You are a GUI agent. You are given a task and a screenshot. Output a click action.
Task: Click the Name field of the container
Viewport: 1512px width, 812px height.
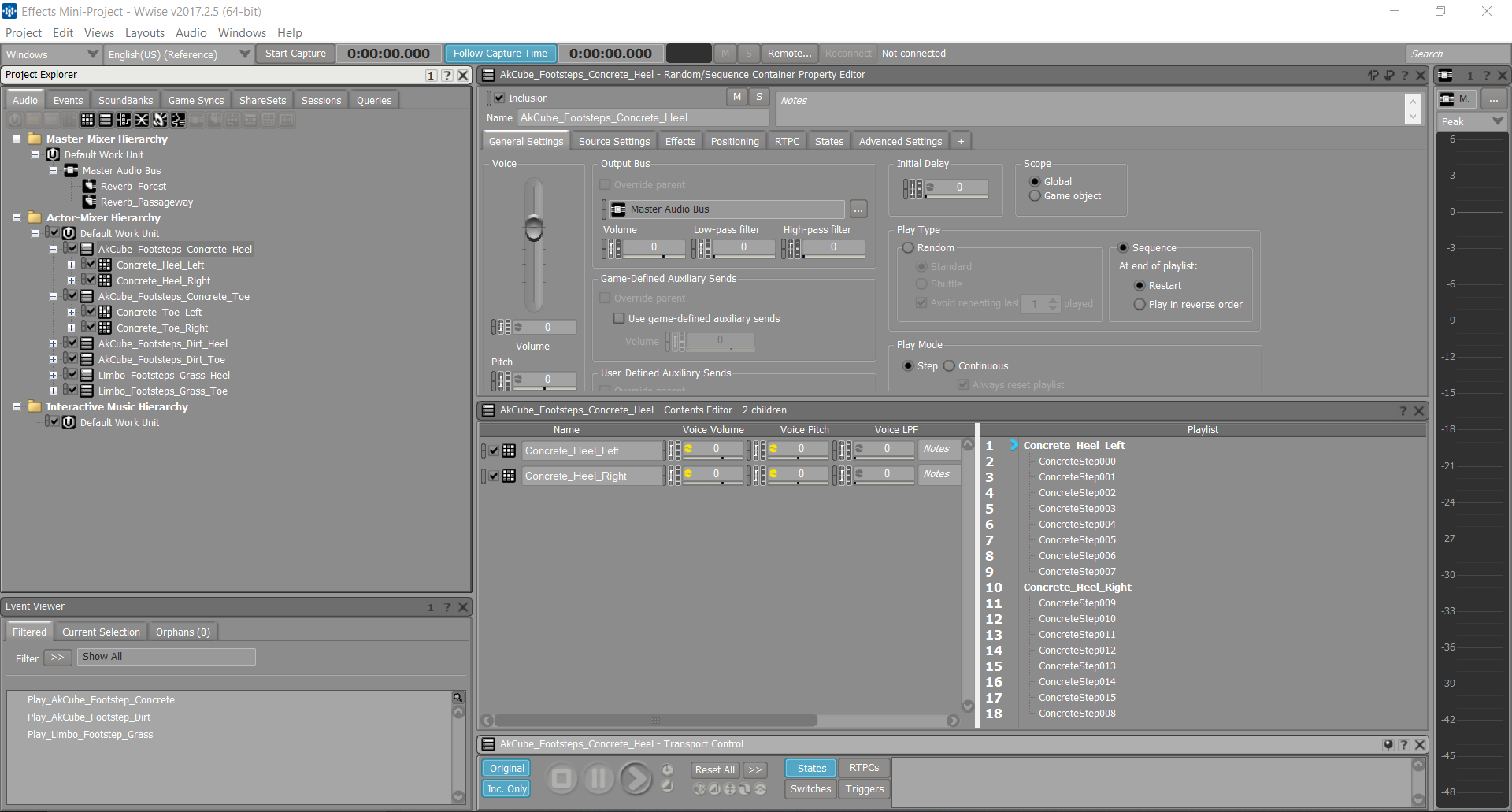643,118
